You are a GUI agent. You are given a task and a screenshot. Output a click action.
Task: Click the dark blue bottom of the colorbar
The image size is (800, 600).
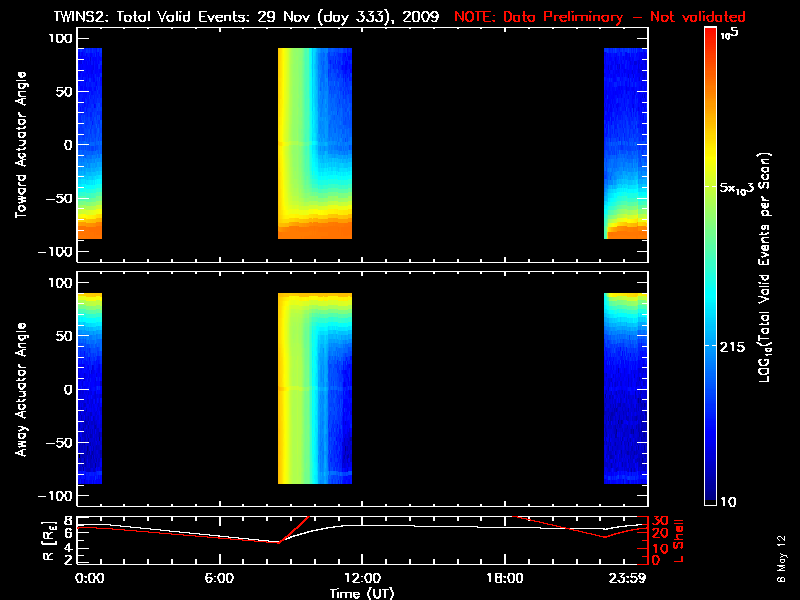tap(711, 494)
